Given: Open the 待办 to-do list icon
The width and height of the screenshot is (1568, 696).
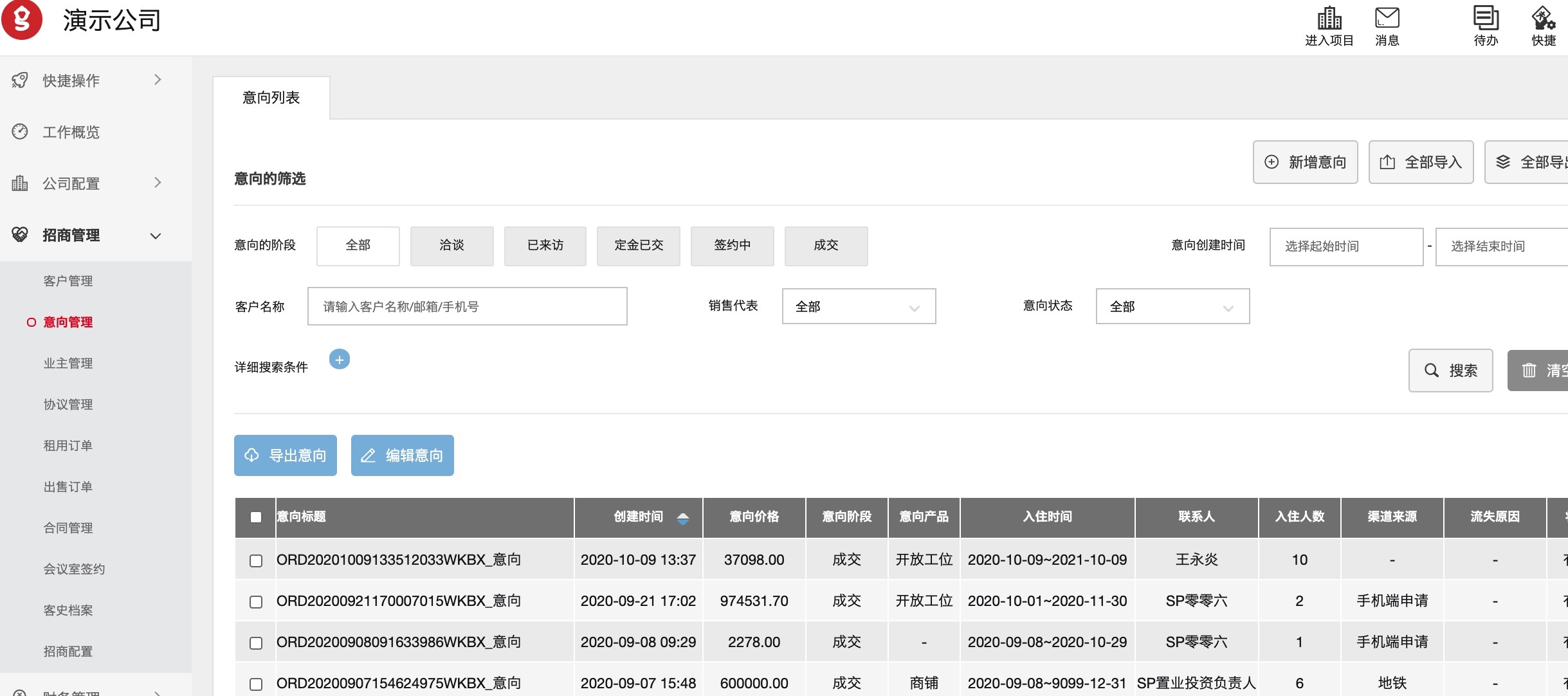Looking at the screenshot, I should pos(1486,18).
